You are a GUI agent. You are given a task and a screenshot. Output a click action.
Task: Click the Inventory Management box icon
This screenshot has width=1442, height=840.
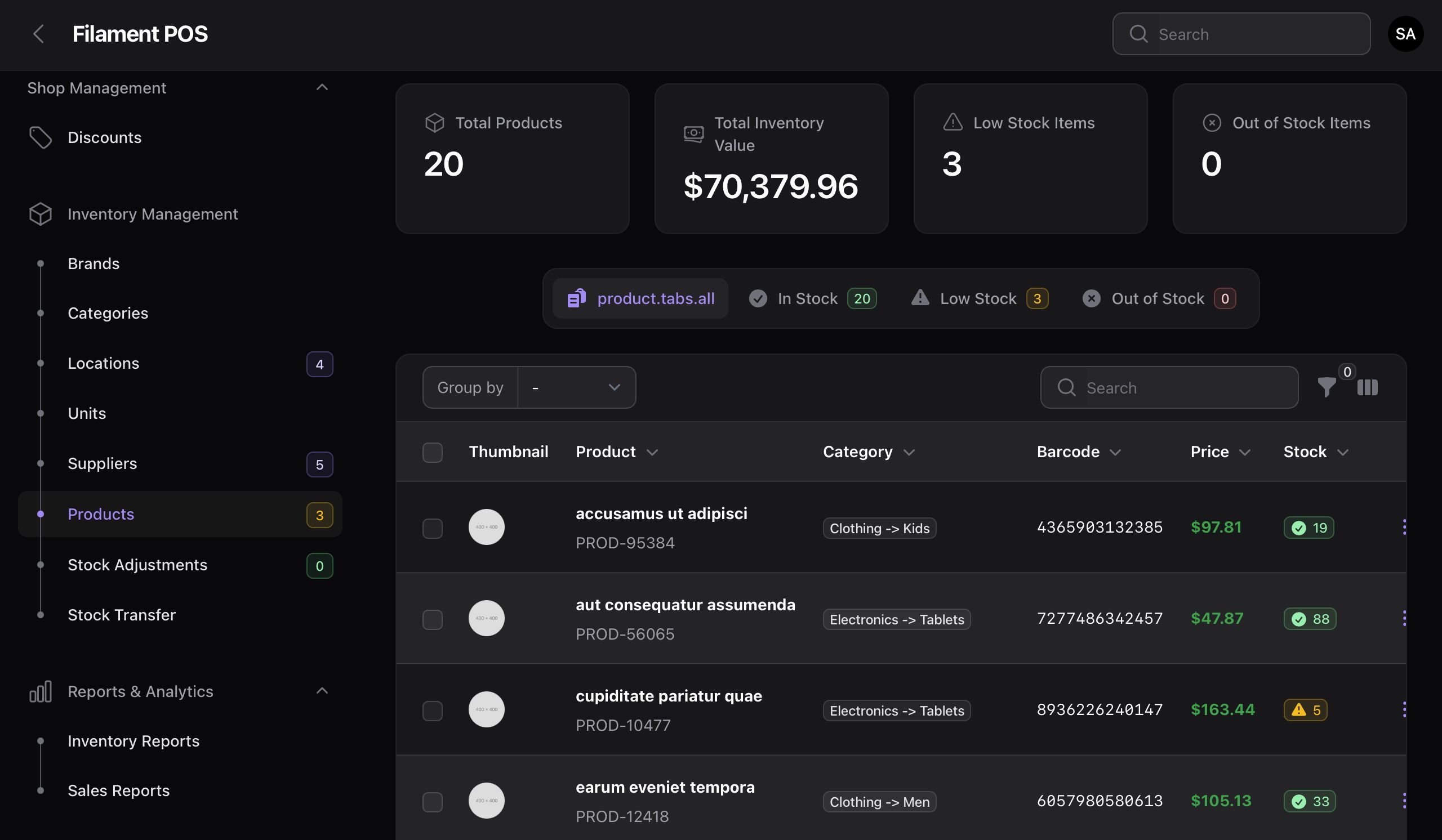point(40,214)
